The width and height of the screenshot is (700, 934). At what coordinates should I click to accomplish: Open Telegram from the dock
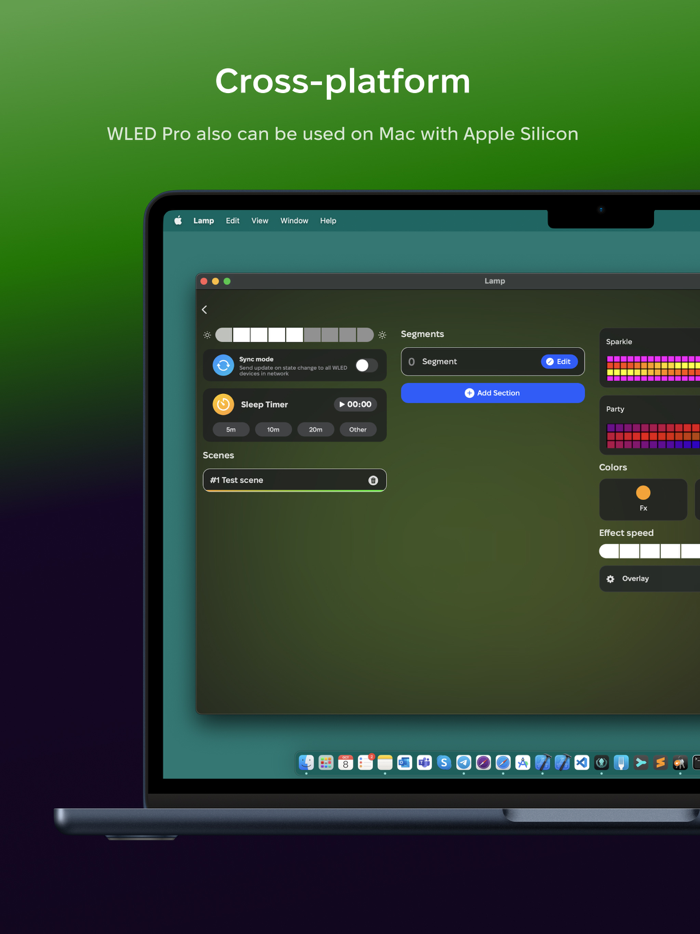pos(463,762)
